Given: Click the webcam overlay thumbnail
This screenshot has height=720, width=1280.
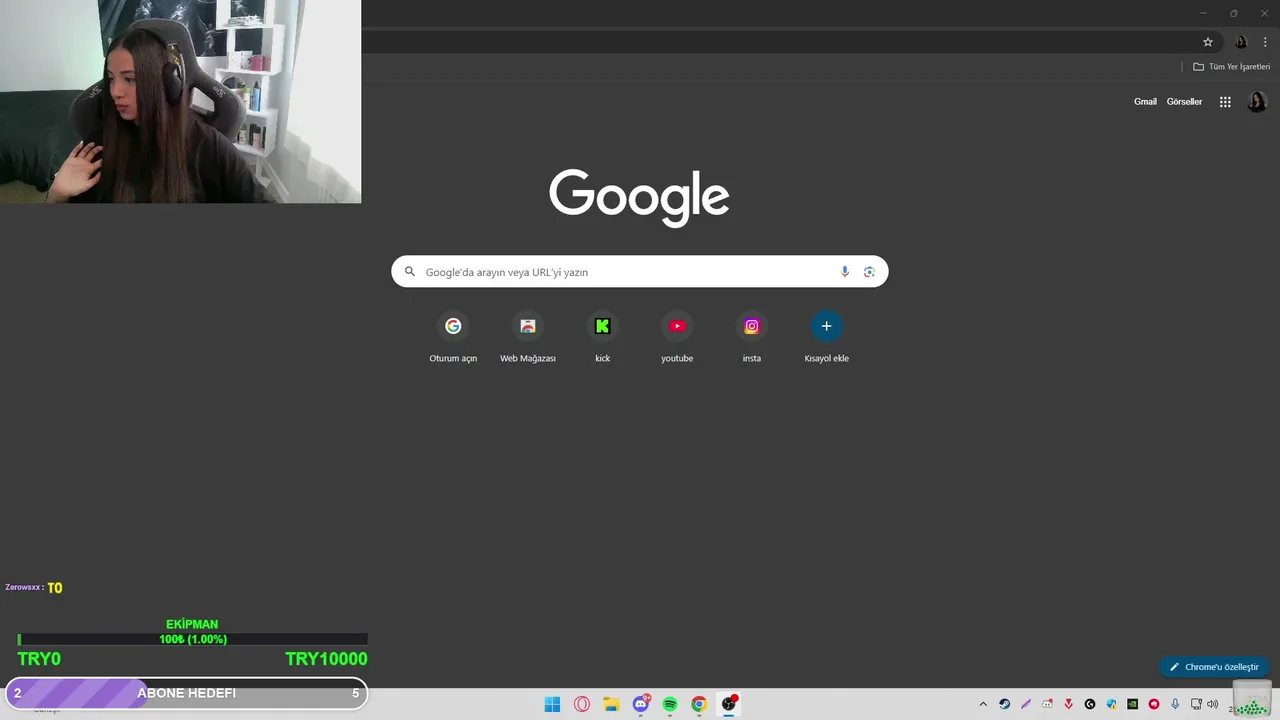Looking at the screenshot, I should click(180, 101).
